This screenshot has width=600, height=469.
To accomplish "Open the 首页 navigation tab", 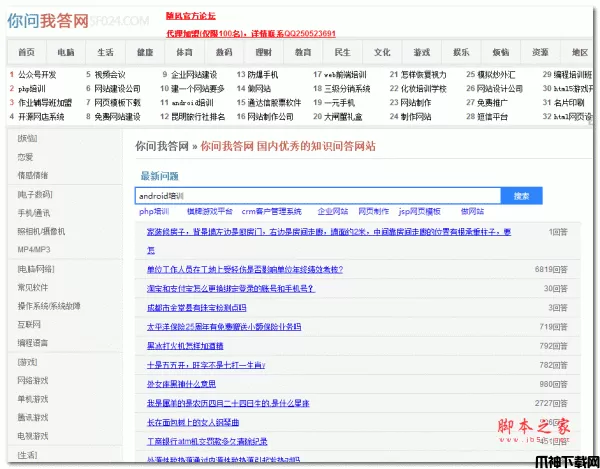I will [27, 51].
